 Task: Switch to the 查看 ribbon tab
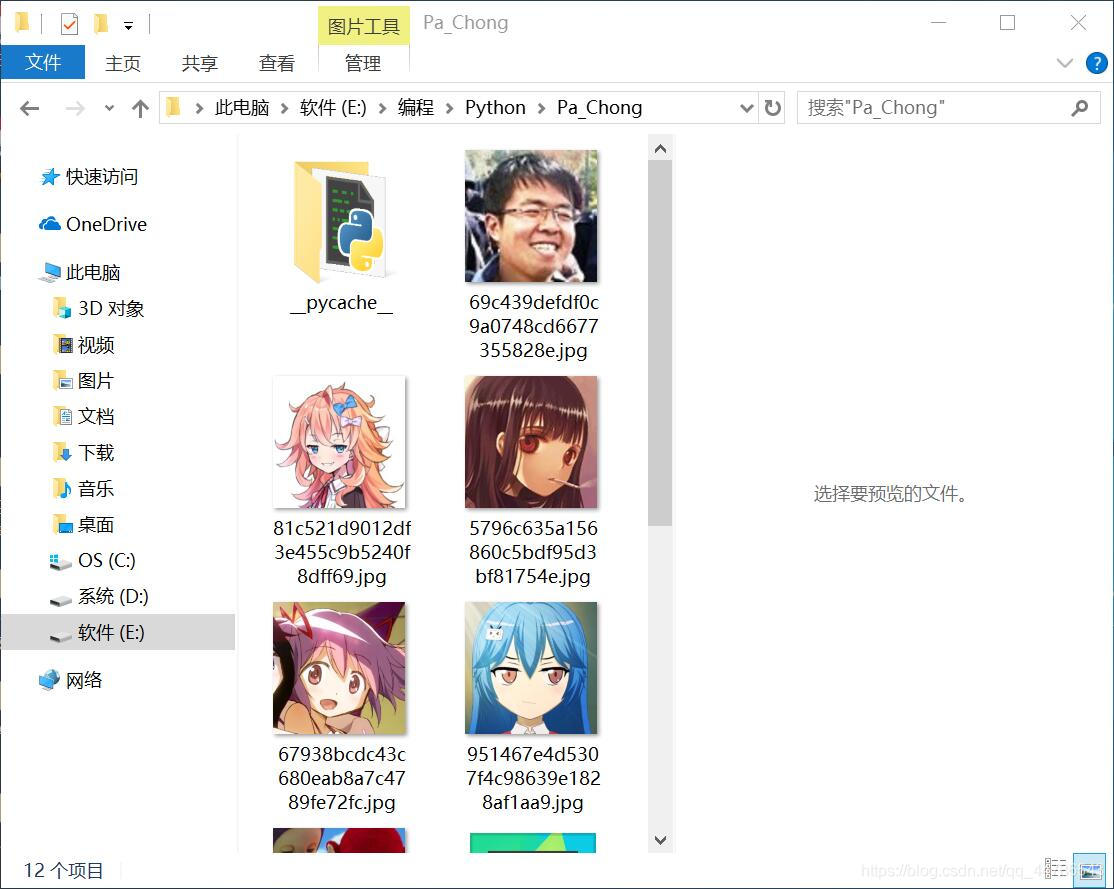(276, 63)
